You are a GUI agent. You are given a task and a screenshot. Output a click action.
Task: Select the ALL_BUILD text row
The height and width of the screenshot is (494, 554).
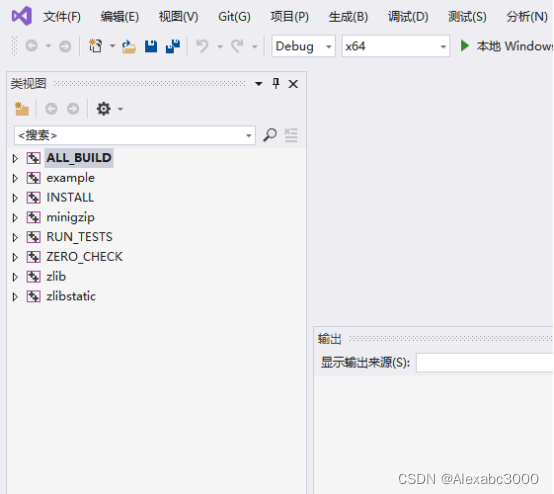pyautogui.click(x=79, y=158)
